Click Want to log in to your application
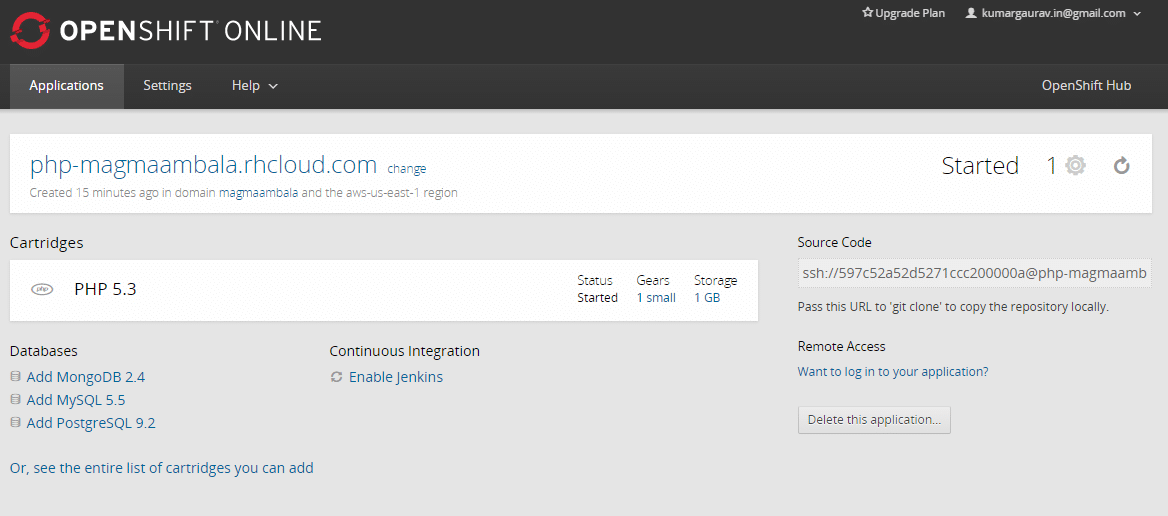This screenshot has height=516, width=1168. tap(893, 371)
